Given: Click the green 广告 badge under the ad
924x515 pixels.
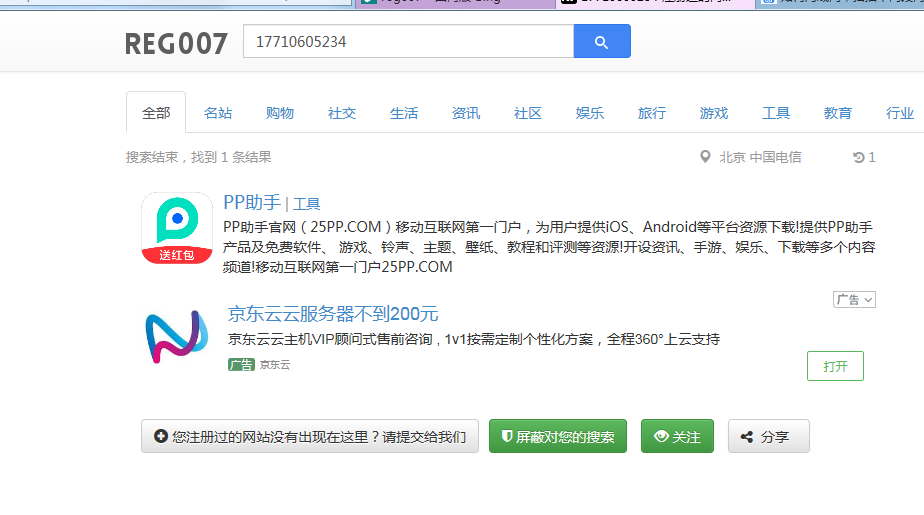Looking at the screenshot, I should [x=241, y=365].
